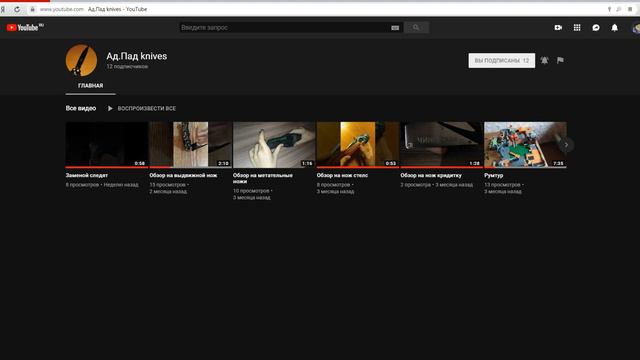The height and width of the screenshot is (360, 640).
Task: Click the channel name Ад.Пад knives
Action: (x=136, y=56)
